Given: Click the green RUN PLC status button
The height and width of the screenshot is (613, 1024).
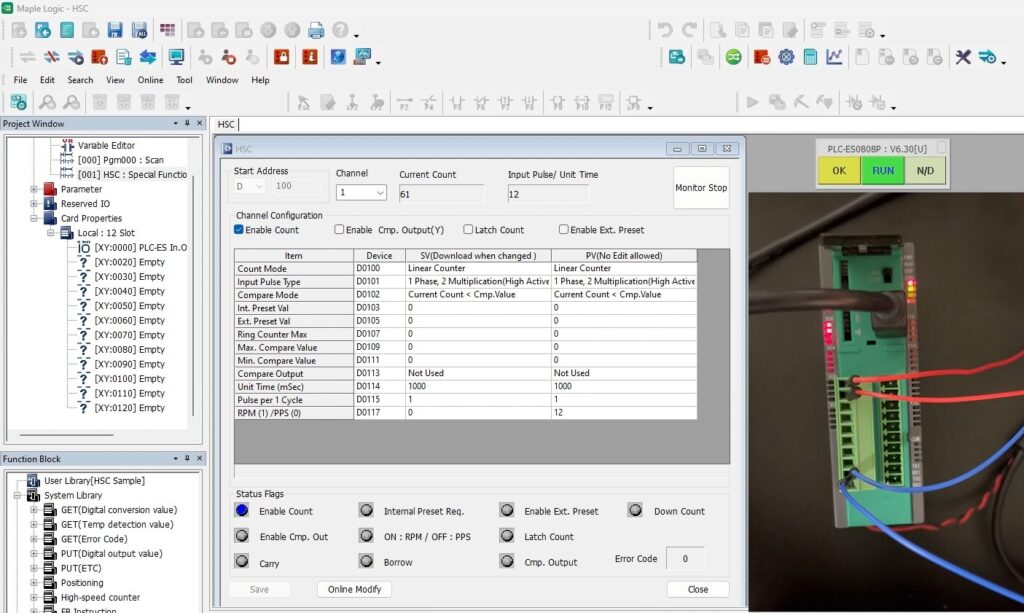Looking at the screenshot, I should (882, 170).
